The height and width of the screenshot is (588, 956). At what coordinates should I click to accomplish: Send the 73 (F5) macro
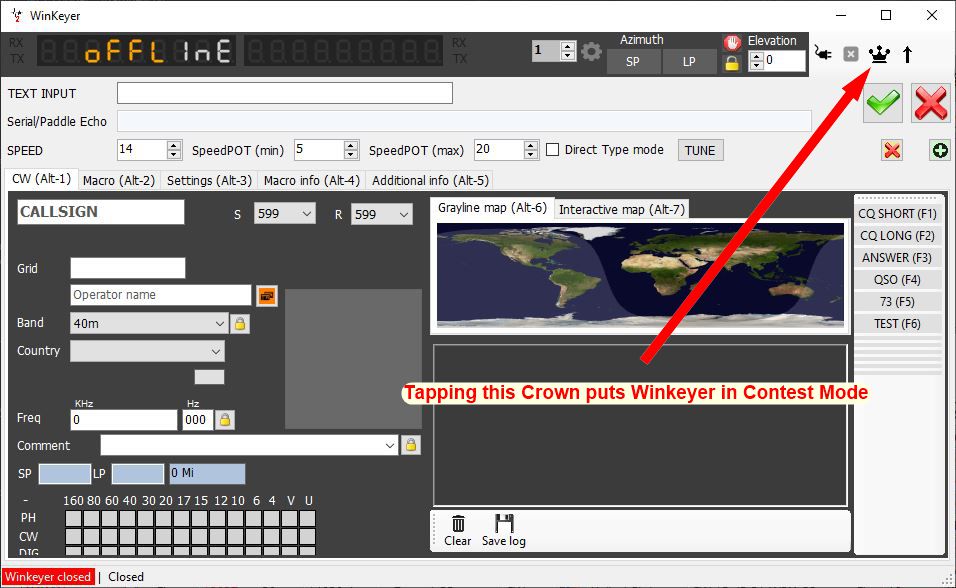coord(897,301)
